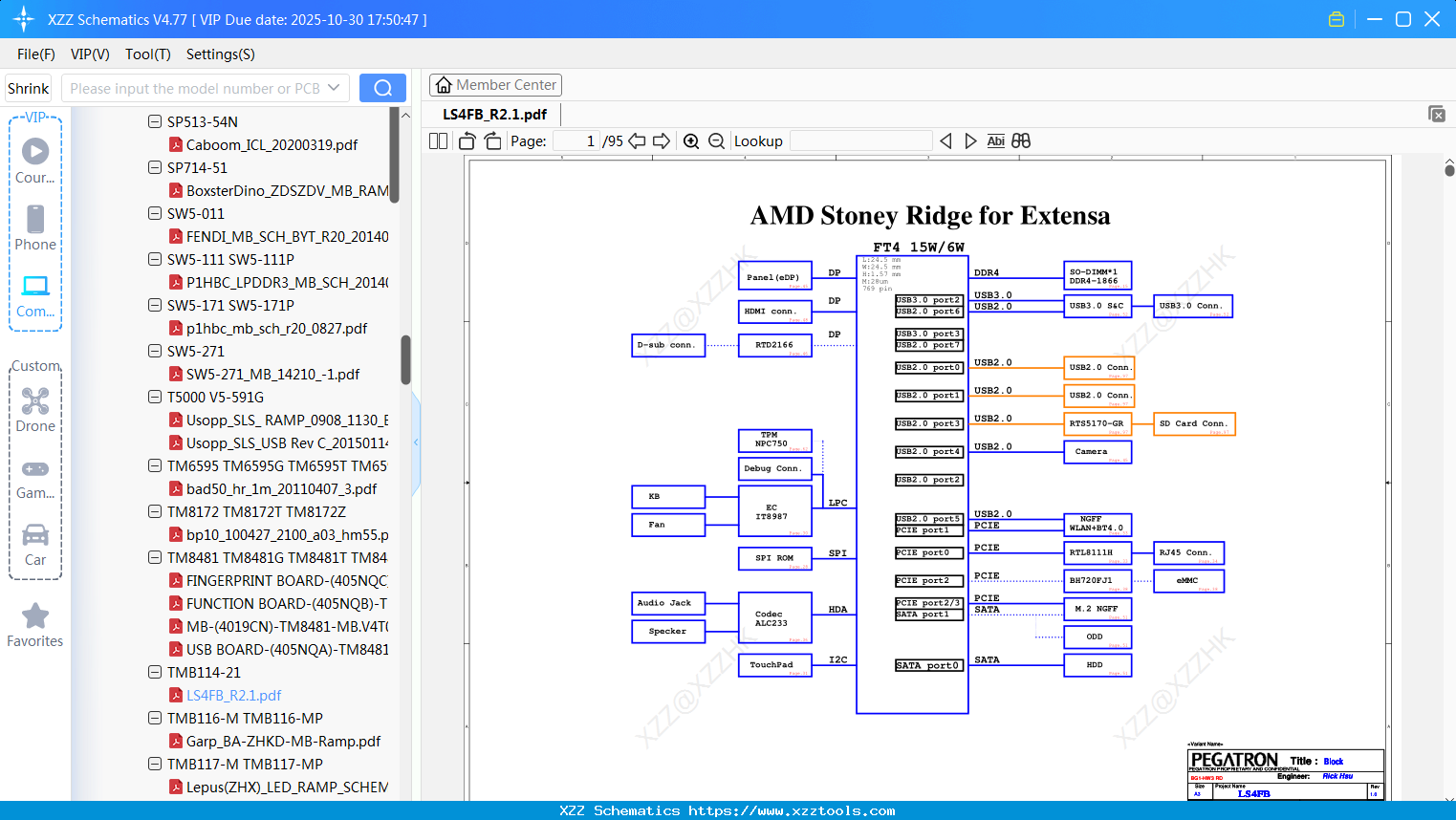Open p1hbc_mb_sch_r20_0827.pdf
Image resolution: width=1456 pixels, height=820 pixels.
point(276,328)
